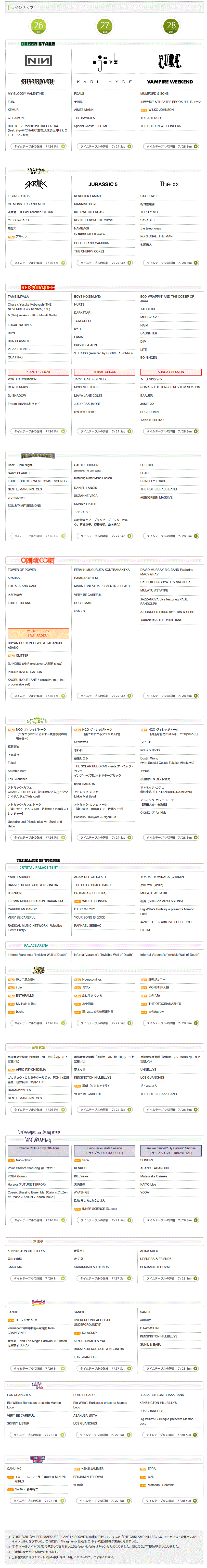Open 木道亭 timetable details for 7/27 Sat

105,1278
